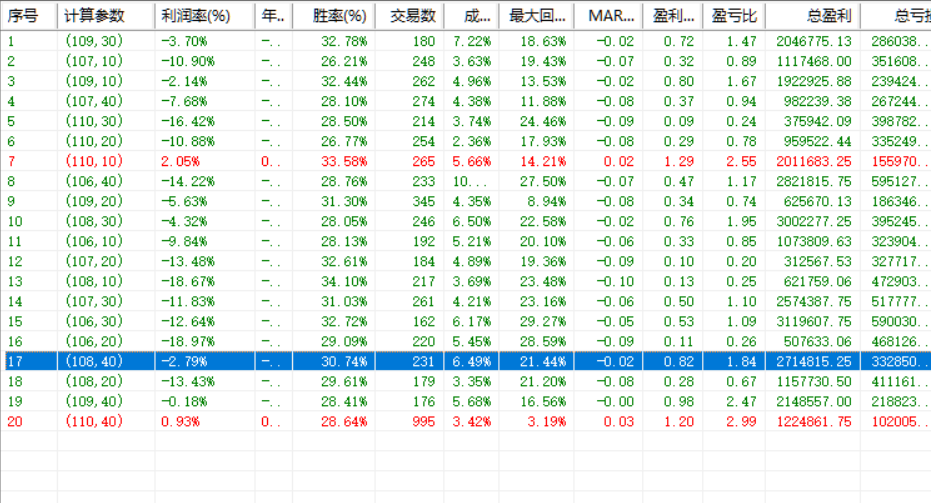Click the 总盈利 column header
Image resolution: width=931 pixels, height=503 pixels.
coord(813,16)
